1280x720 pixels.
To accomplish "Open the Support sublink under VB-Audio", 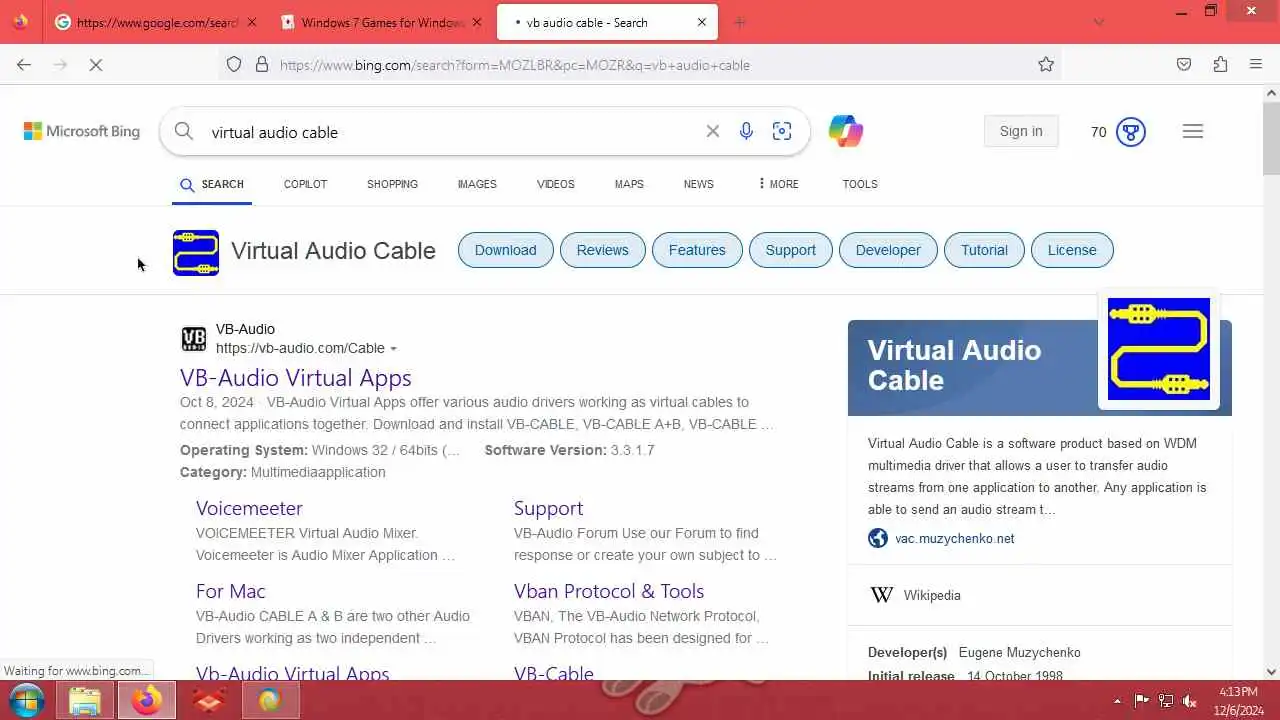I will tap(548, 508).
